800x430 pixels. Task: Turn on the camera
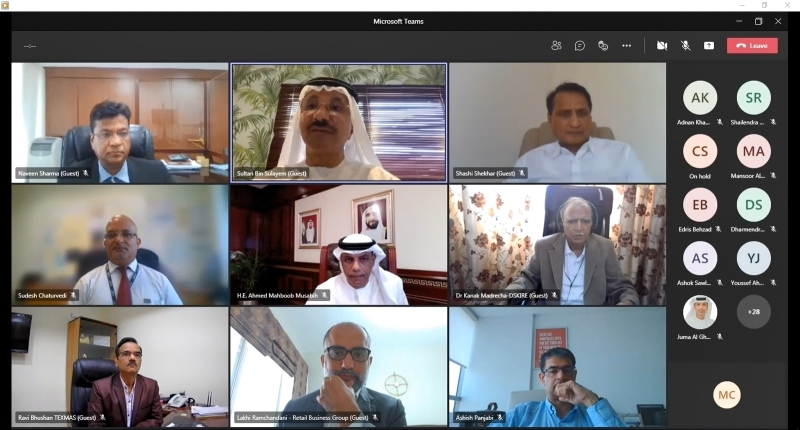[661, 45]
